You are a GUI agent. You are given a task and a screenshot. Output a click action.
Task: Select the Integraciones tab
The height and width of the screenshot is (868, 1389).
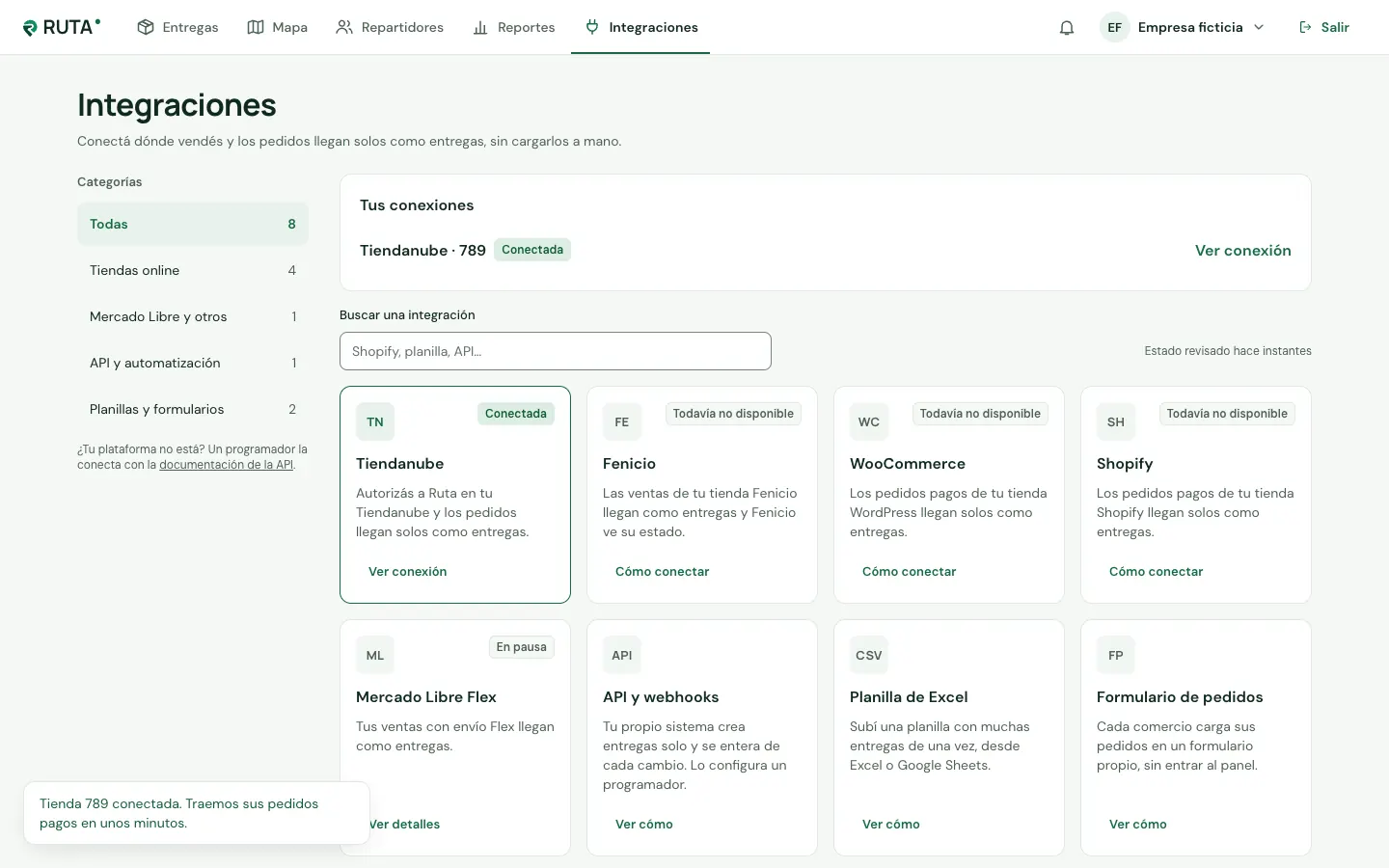pos(640,27)
